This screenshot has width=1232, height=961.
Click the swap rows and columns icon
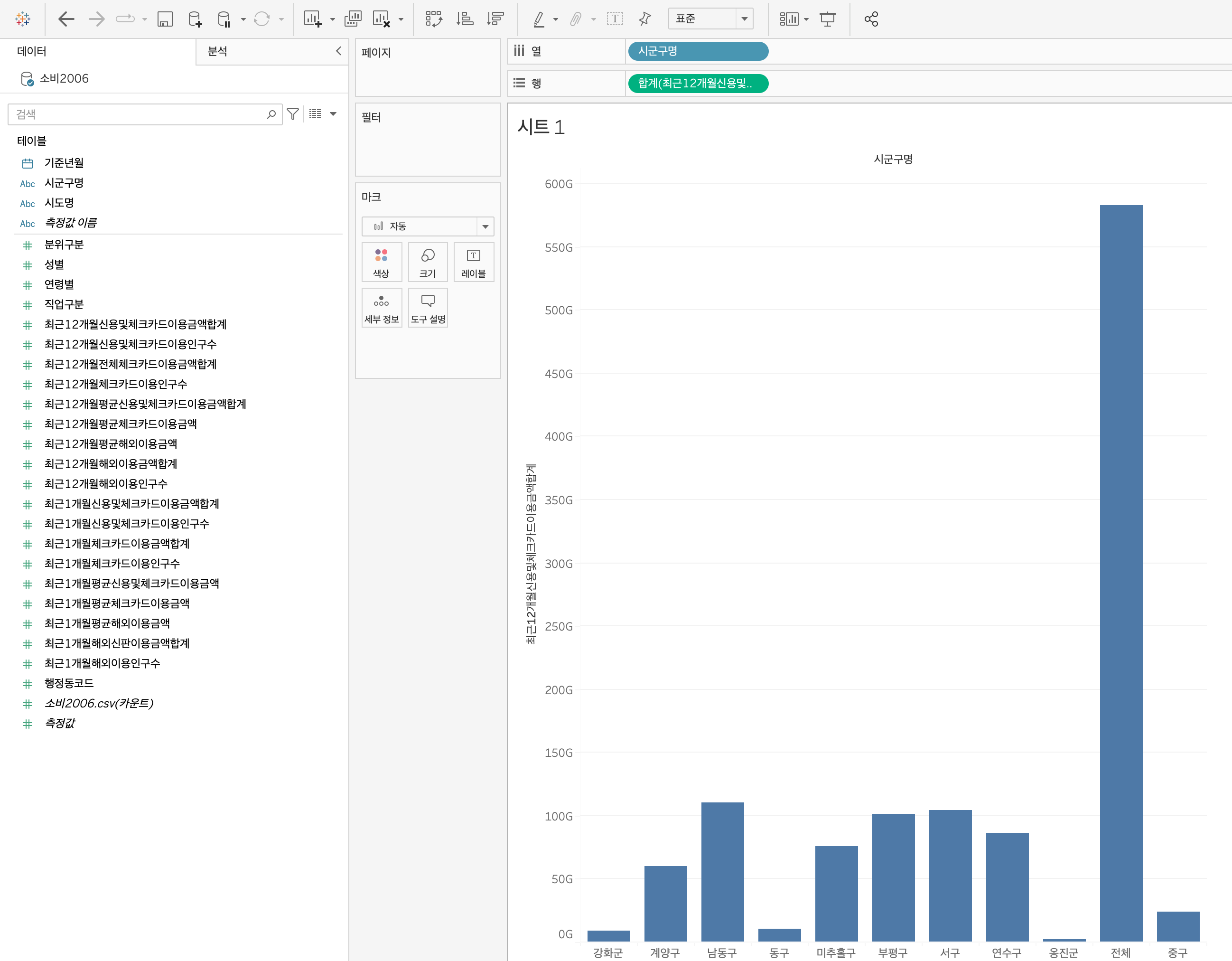coord(433,19)
